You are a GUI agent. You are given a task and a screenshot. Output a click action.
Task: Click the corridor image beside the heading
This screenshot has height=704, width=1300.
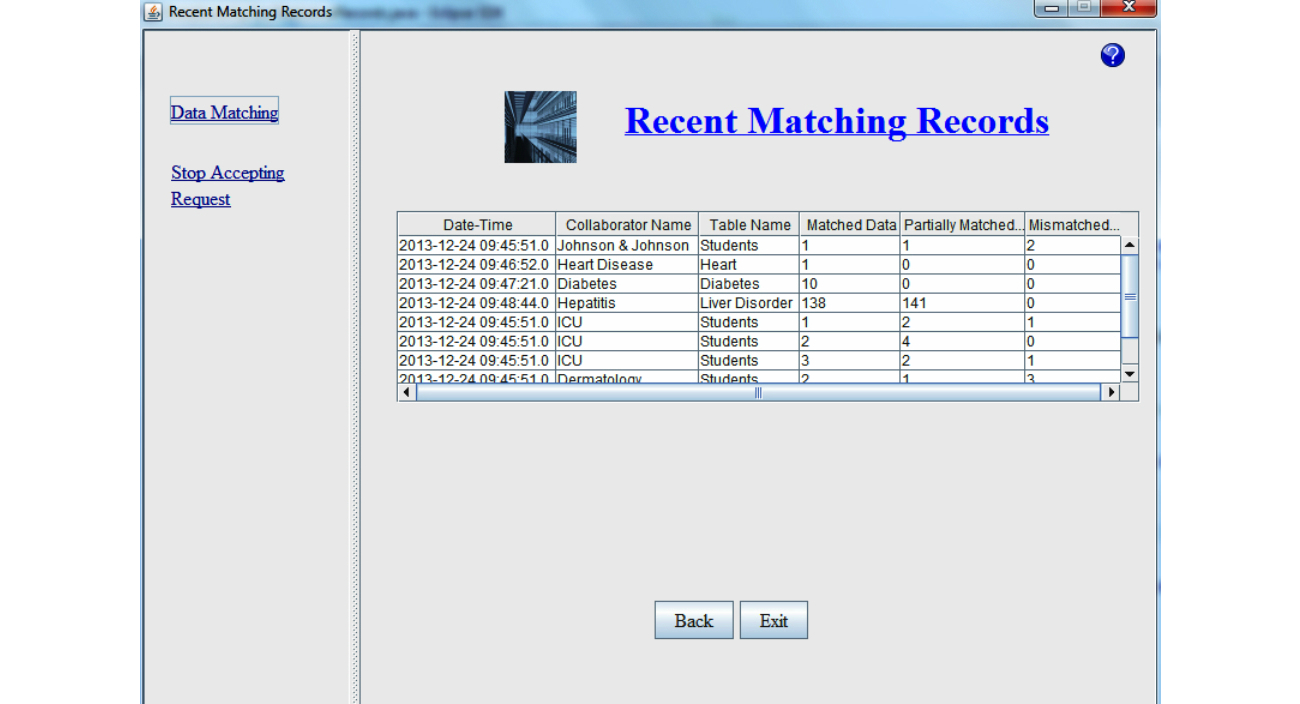coord(540,127)
